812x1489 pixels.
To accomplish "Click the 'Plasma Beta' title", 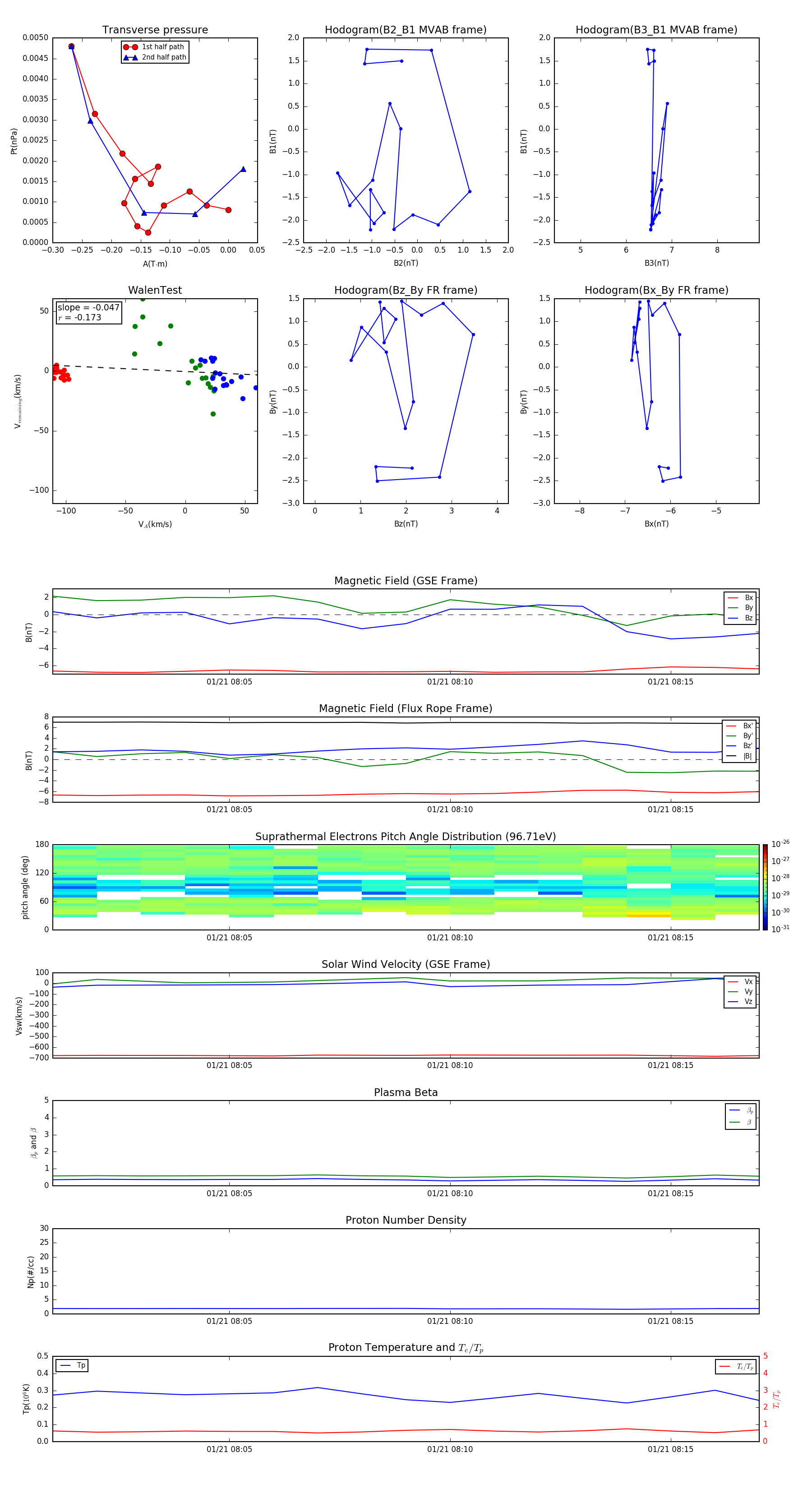I will click(x=406, y=1092).
